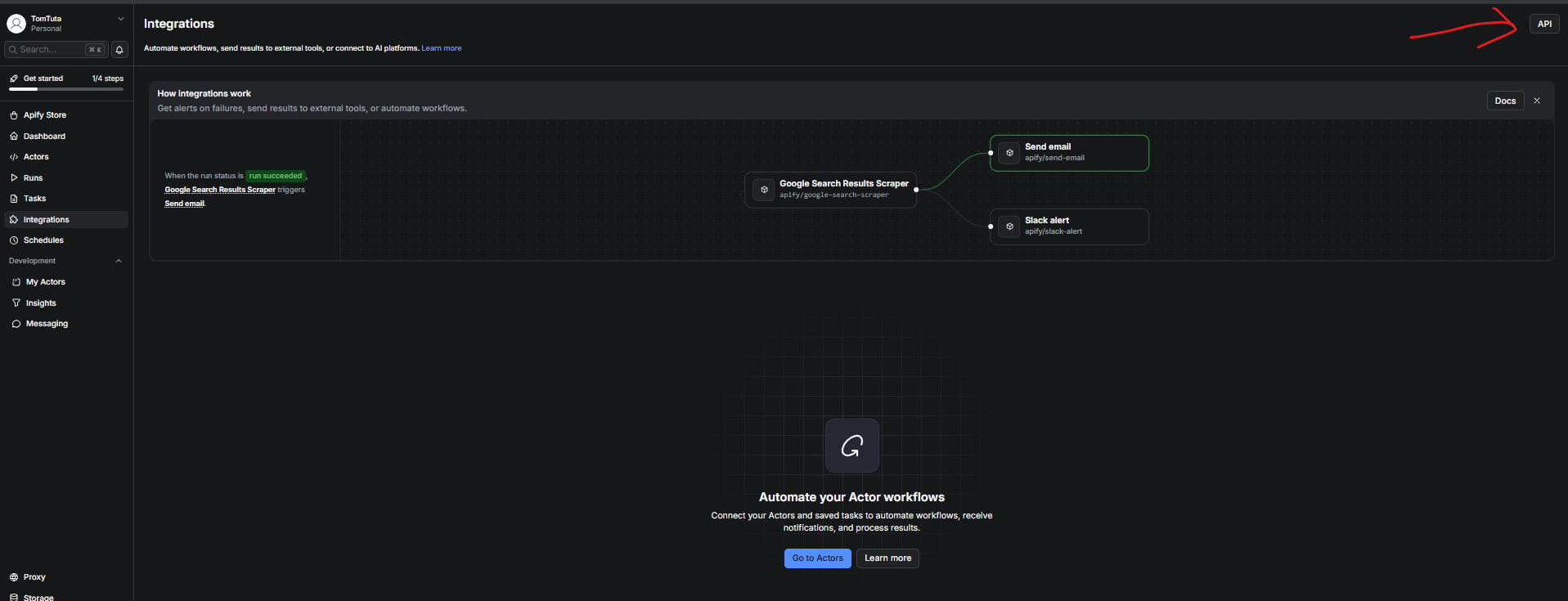
Task: Click the Slack alert node icon
Action: click(1010, 226)
